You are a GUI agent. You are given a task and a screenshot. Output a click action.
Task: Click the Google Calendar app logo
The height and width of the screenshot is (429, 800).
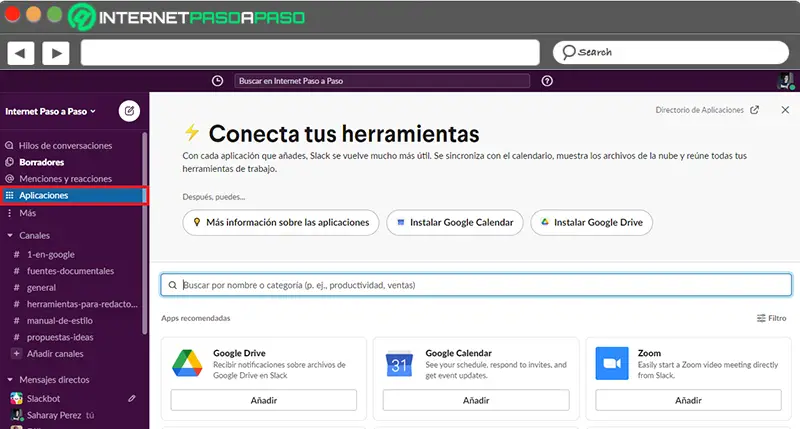point(399,364)
